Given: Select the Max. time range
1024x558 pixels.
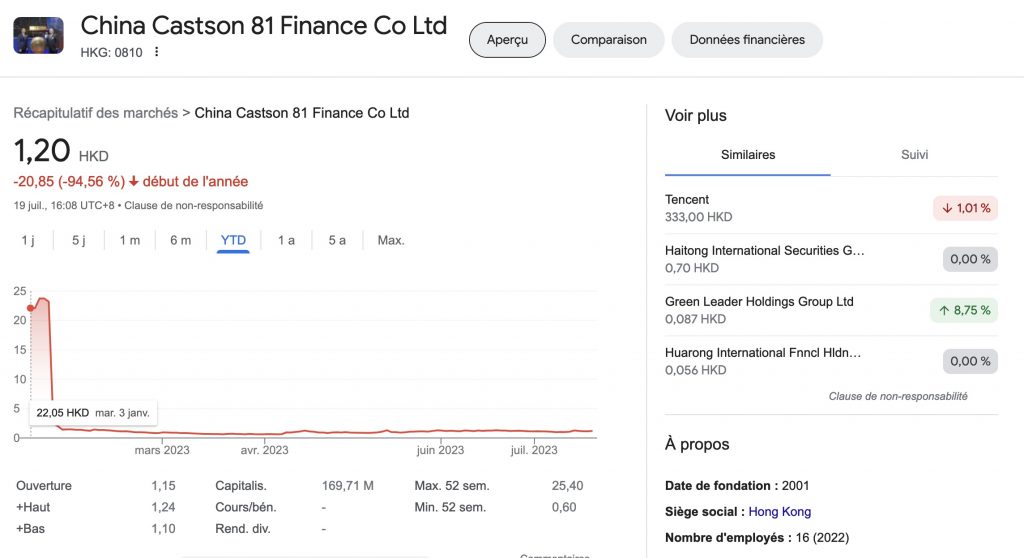Looking at the screenshot, I should tap(391, 240).
